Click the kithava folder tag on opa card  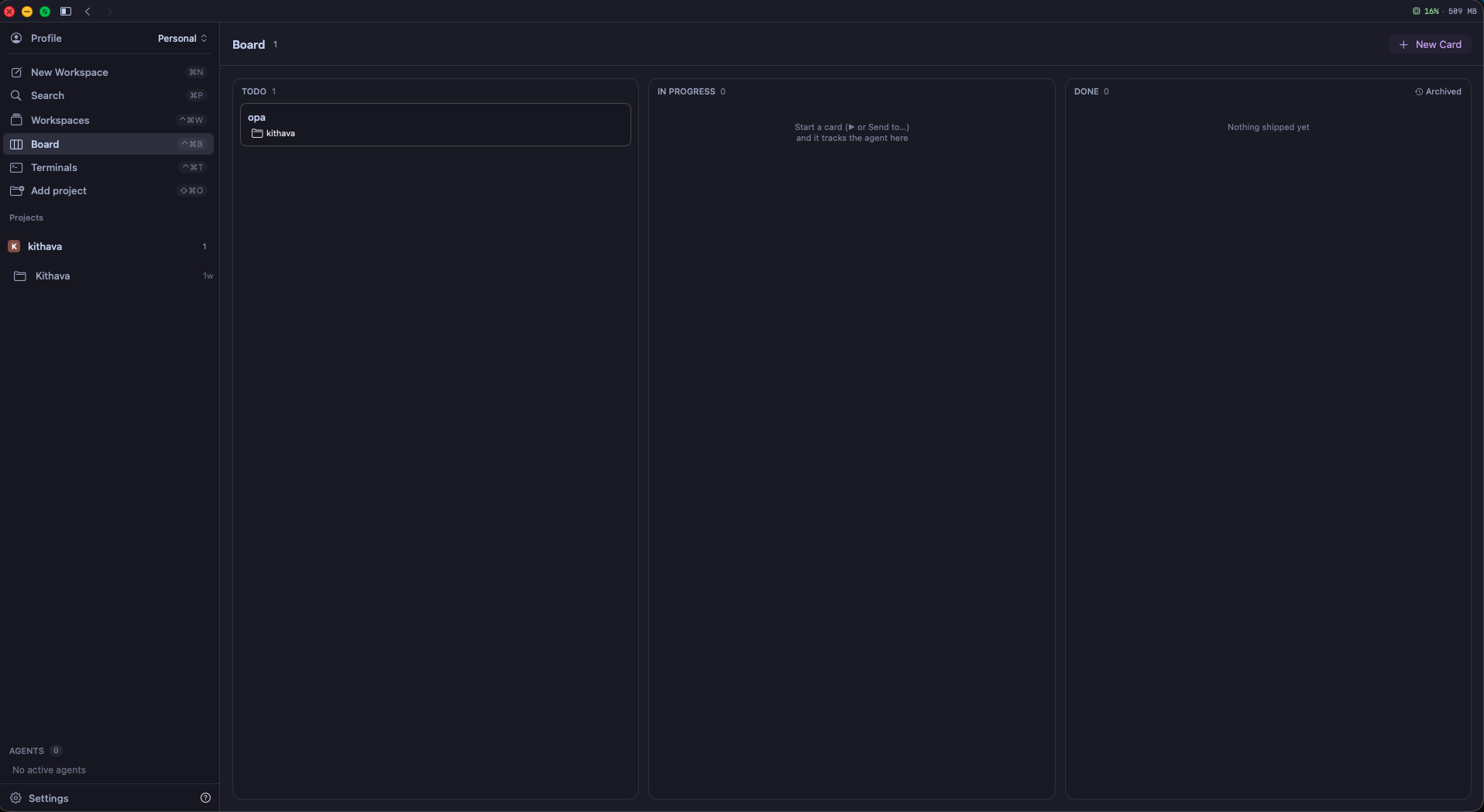273,133
